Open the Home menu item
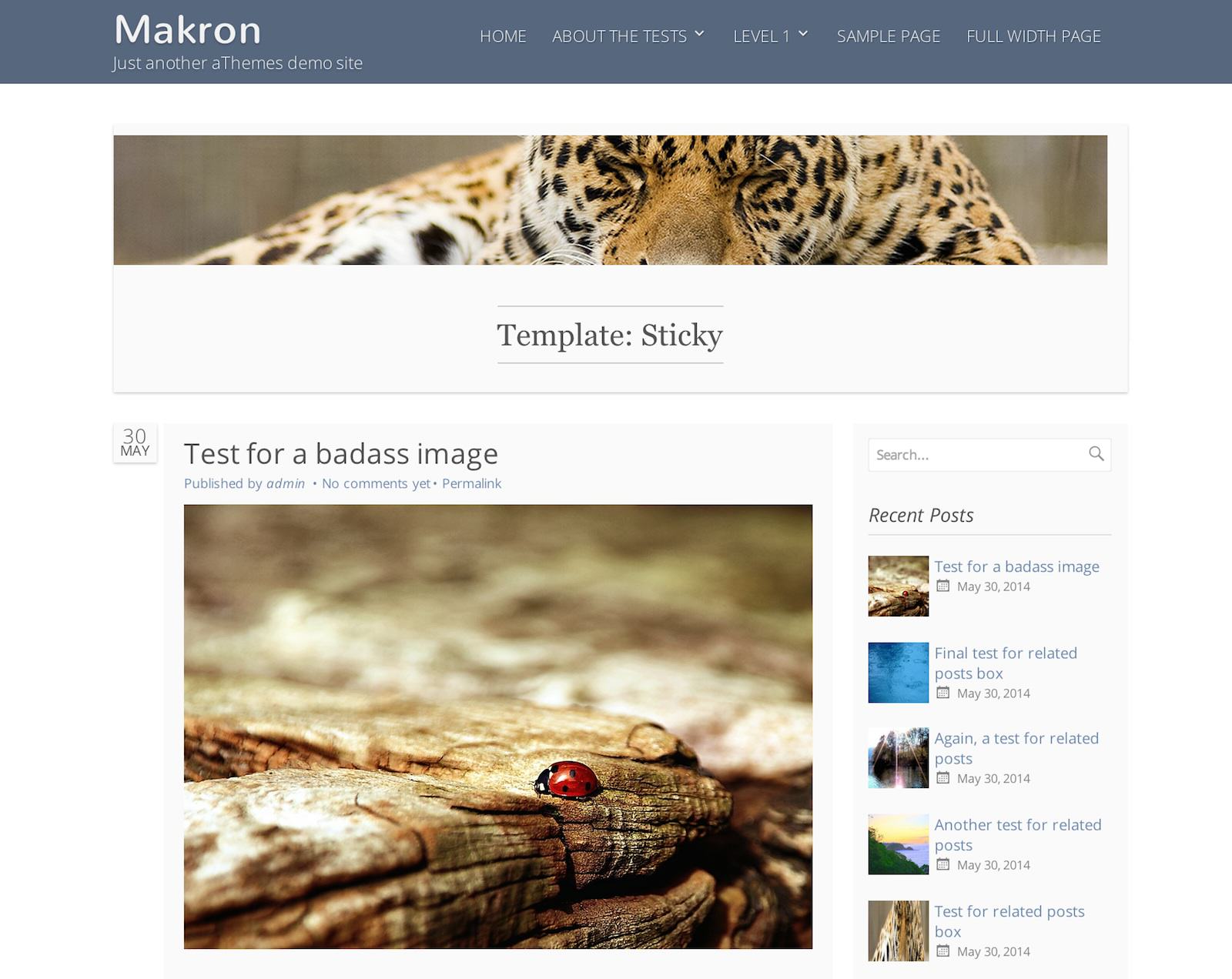 coord(503,36)
